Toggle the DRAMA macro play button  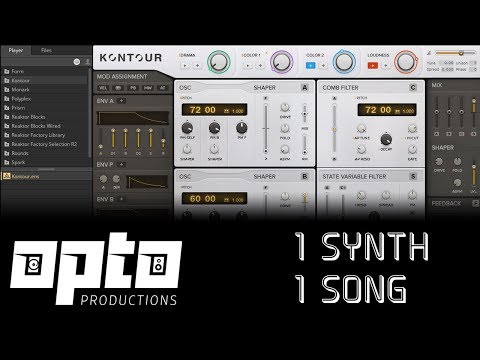[x=184, y=65]
